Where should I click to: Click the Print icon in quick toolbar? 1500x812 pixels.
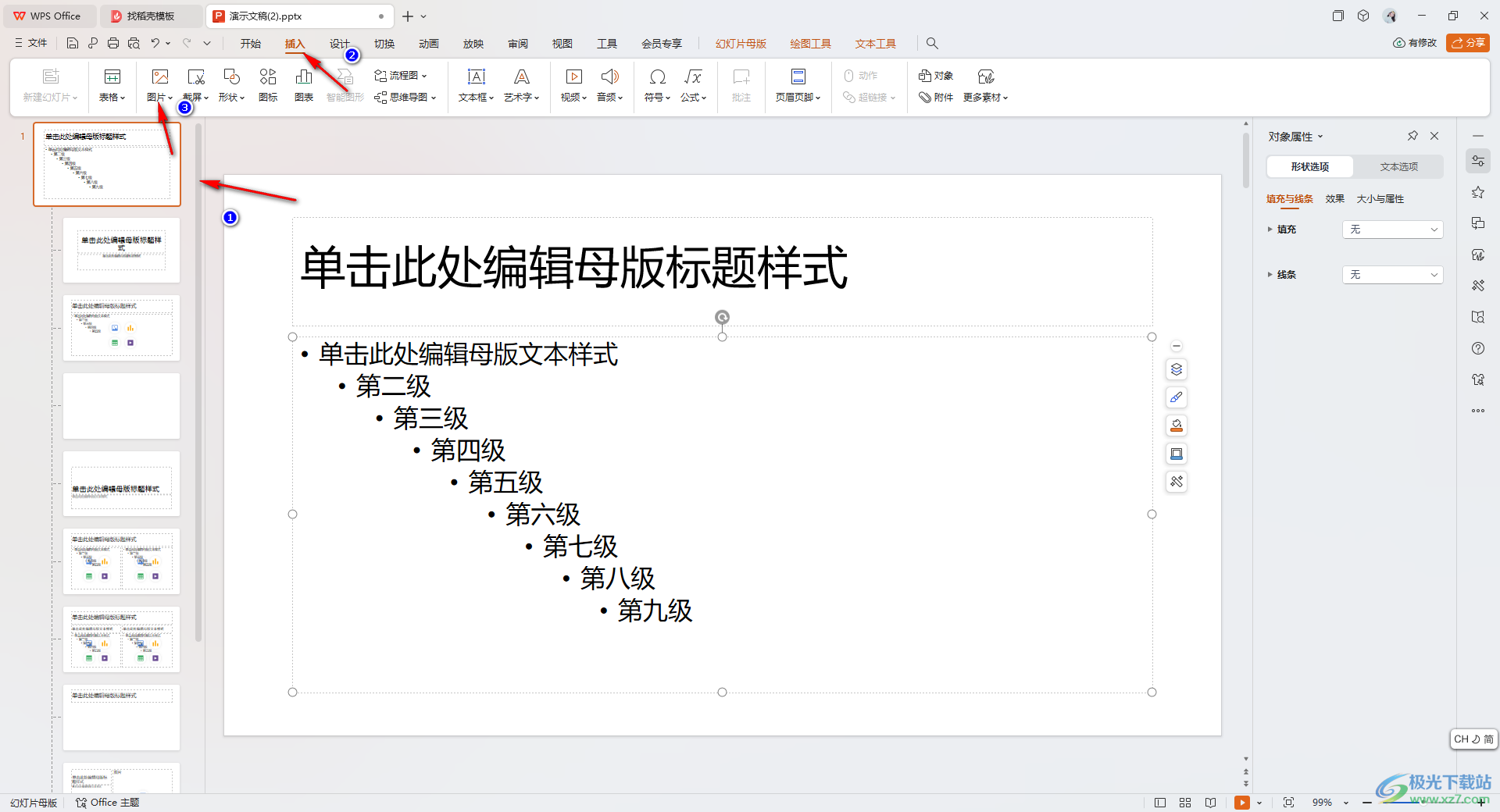coord(113,43)
